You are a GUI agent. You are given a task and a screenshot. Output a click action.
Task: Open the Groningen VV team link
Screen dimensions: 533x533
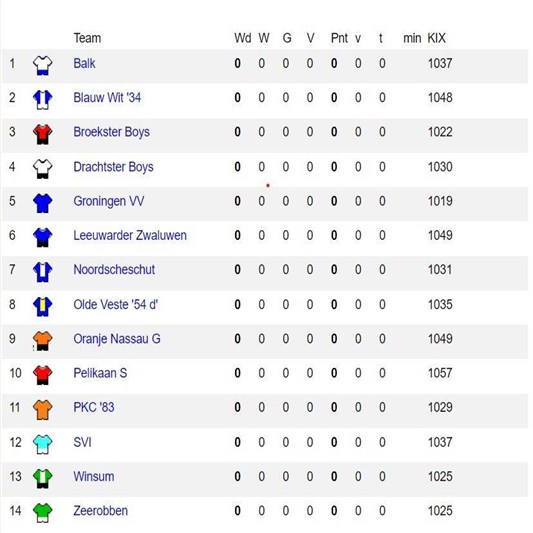109,201
